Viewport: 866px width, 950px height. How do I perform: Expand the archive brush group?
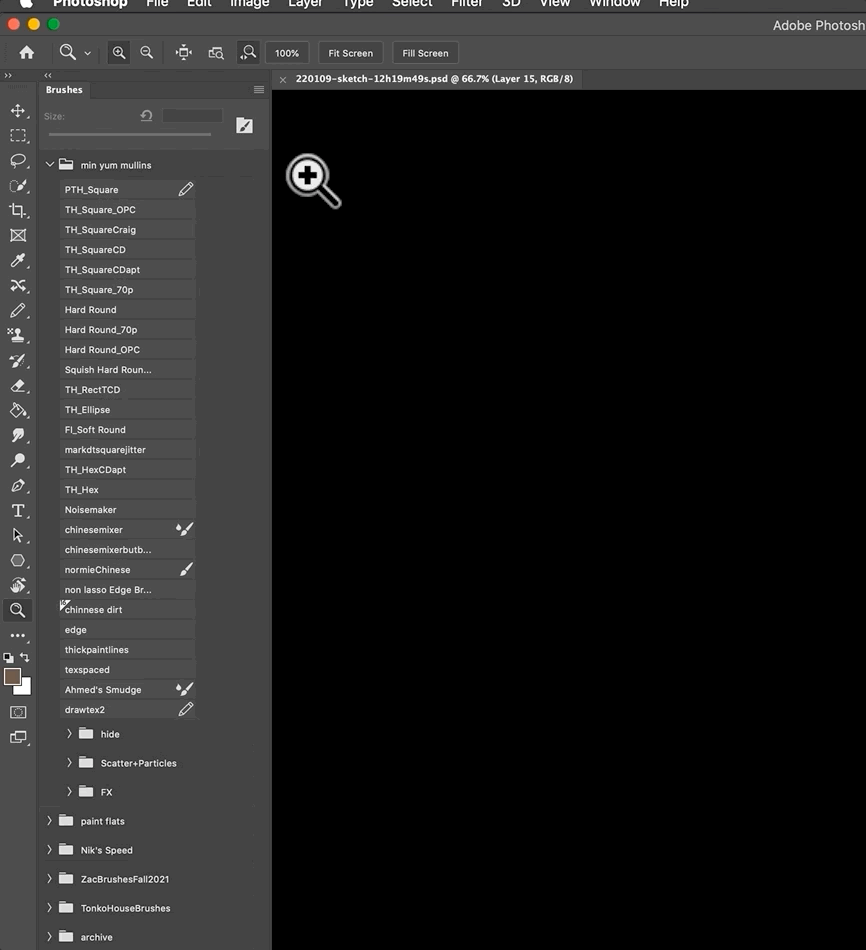point(49,937)
